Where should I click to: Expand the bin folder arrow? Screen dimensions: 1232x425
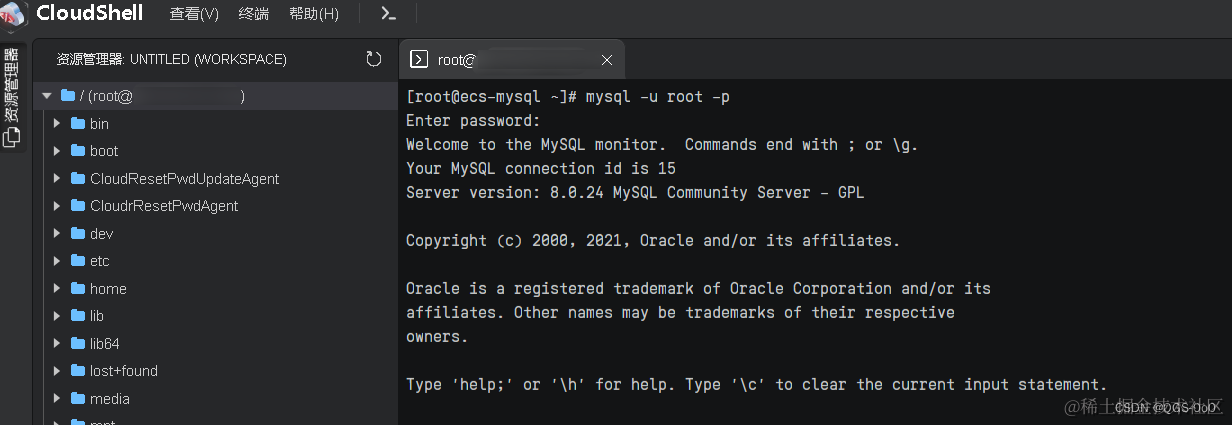click(57, 124)
